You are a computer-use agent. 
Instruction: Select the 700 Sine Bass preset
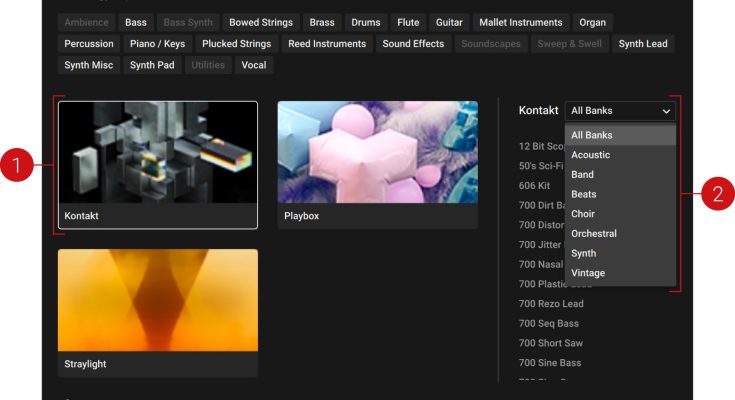549,363
